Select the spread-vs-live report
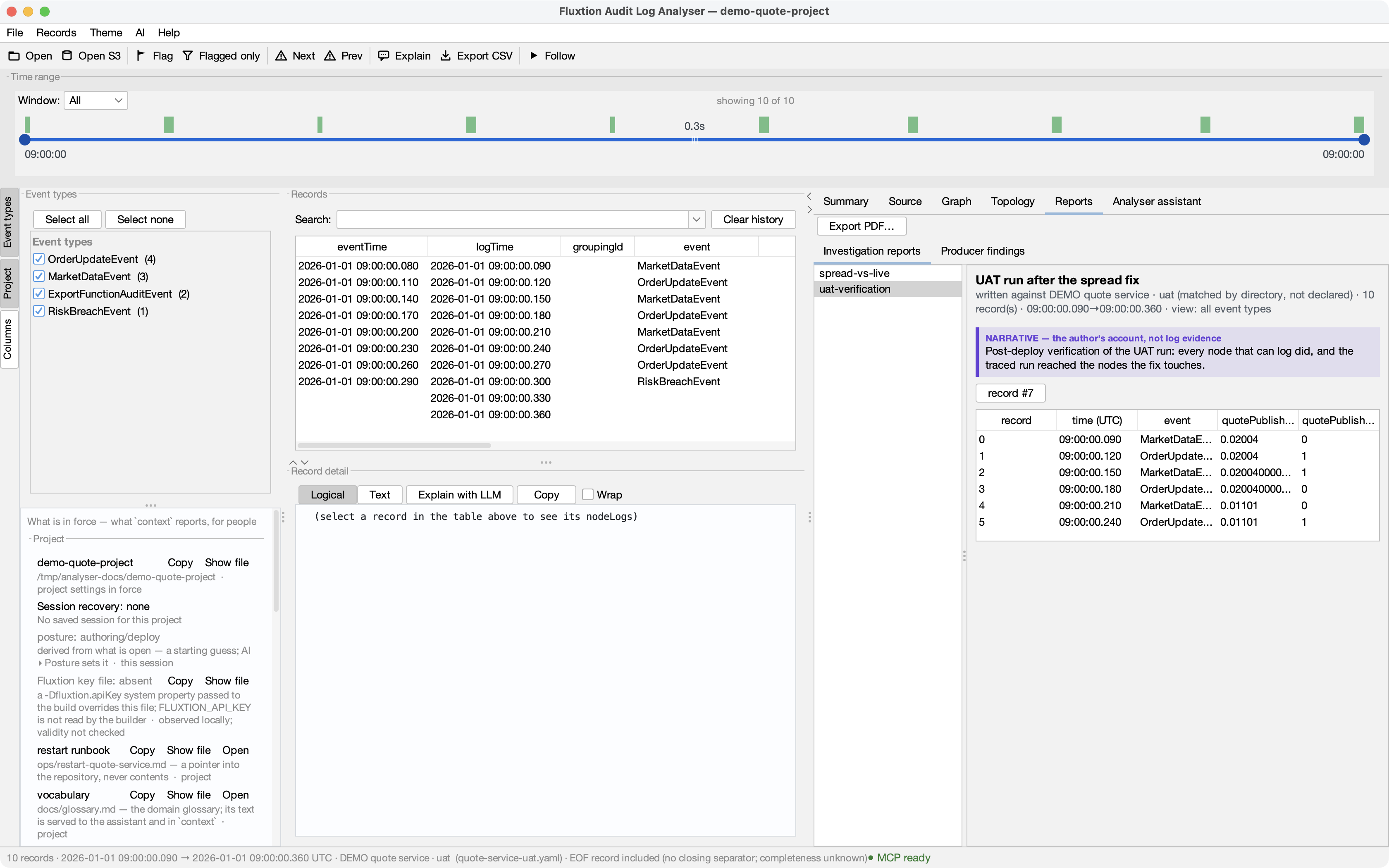The image size is (1389, 868). coord(888,273)
